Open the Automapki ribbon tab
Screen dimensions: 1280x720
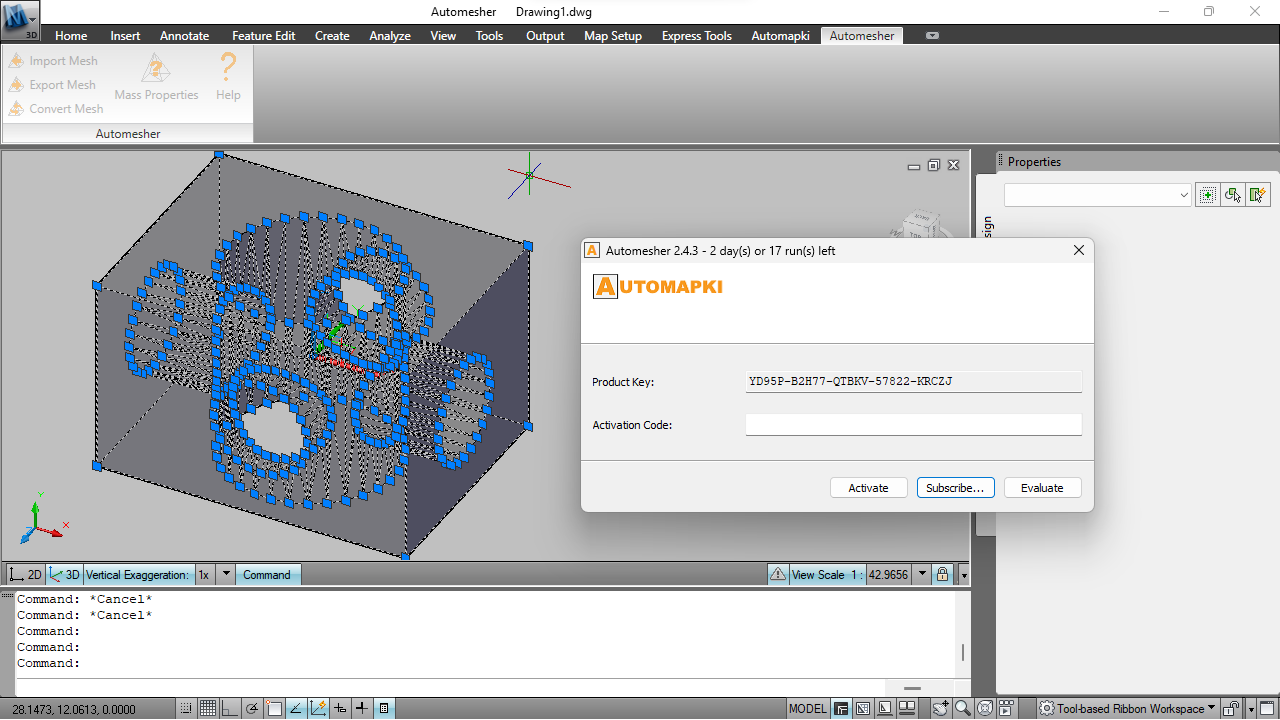[x=781, y=35]
